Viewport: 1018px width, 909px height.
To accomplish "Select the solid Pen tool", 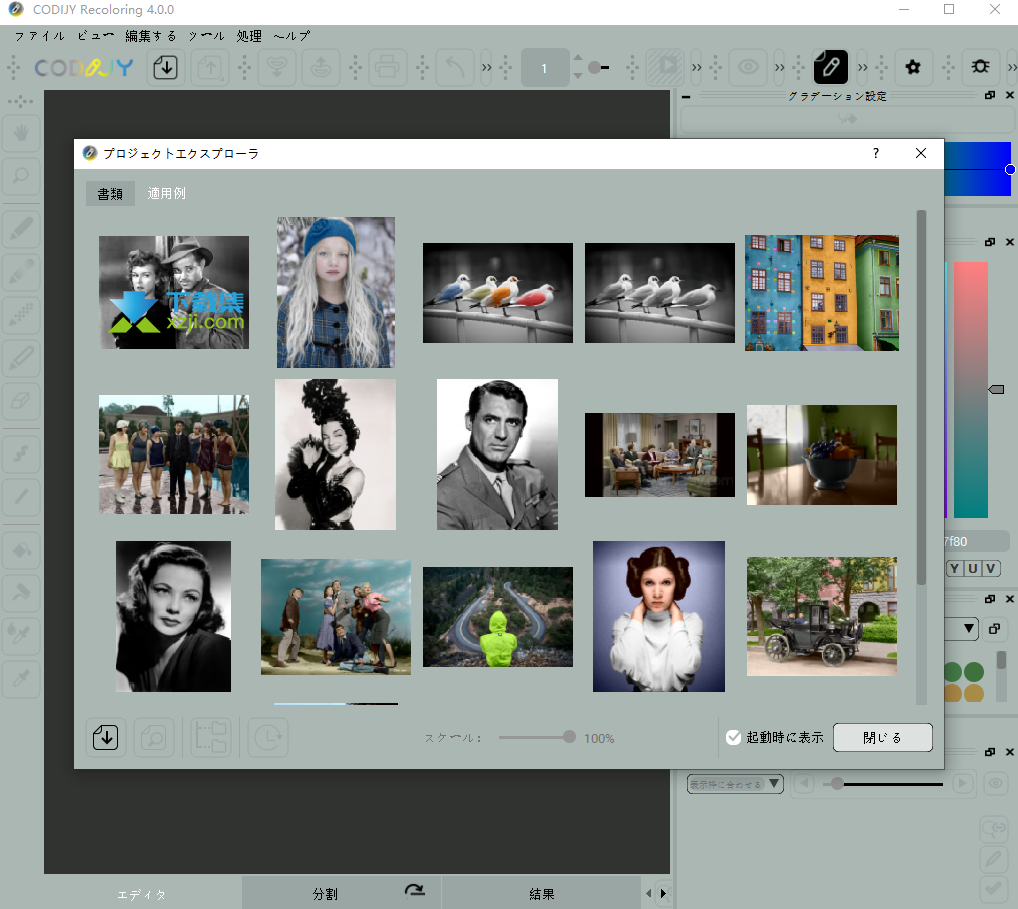I will tap(21, 230).
